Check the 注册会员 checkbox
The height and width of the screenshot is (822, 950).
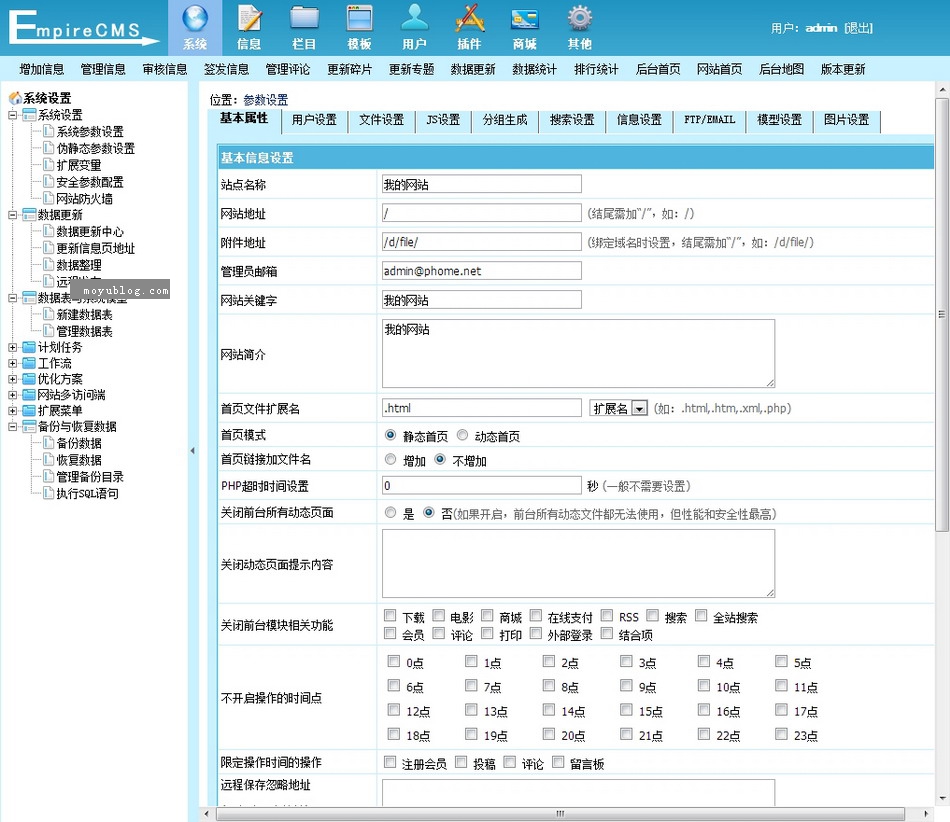(390, 762)
